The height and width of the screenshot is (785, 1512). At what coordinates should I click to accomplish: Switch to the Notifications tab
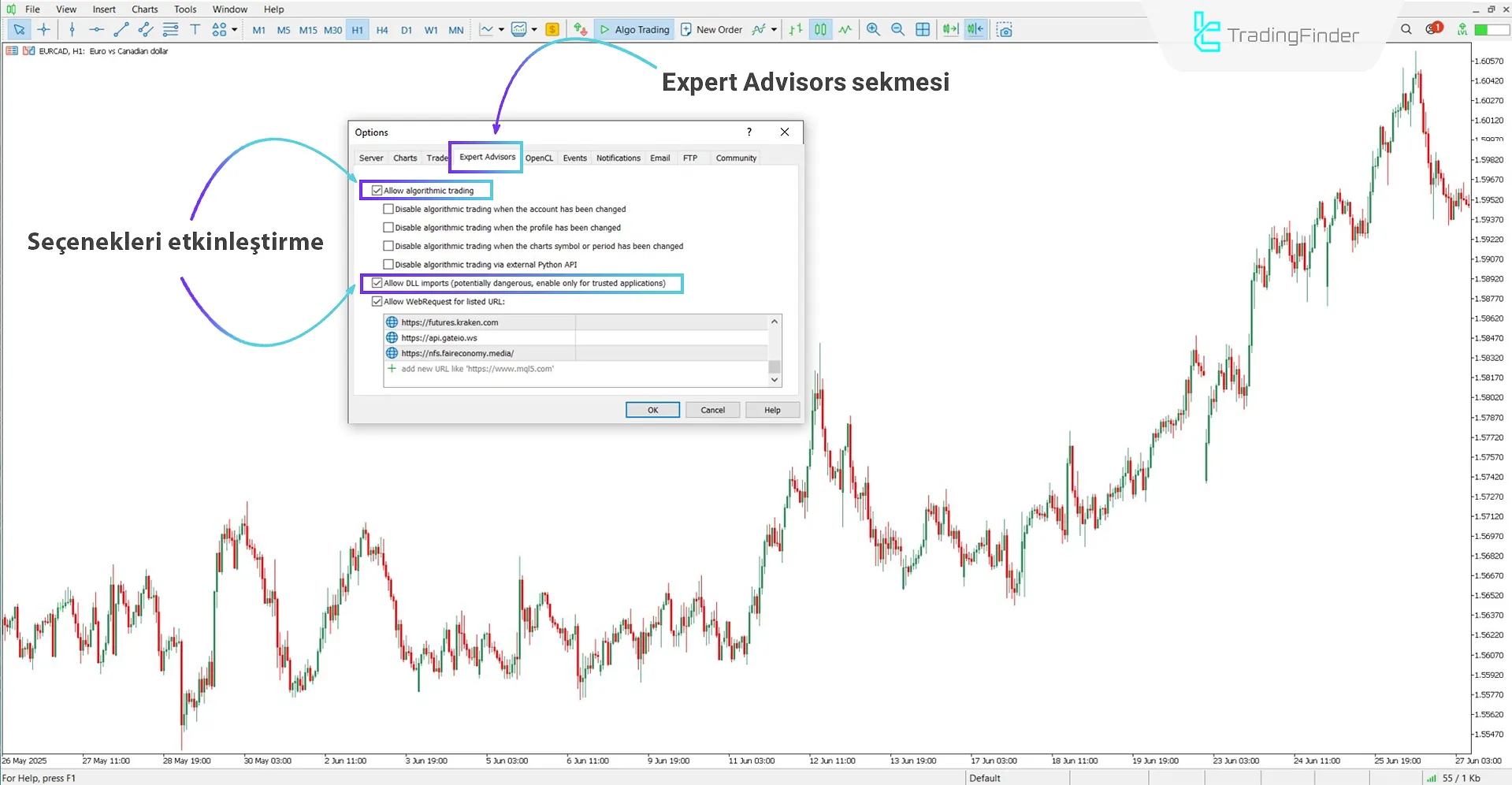tap(618, 158)
